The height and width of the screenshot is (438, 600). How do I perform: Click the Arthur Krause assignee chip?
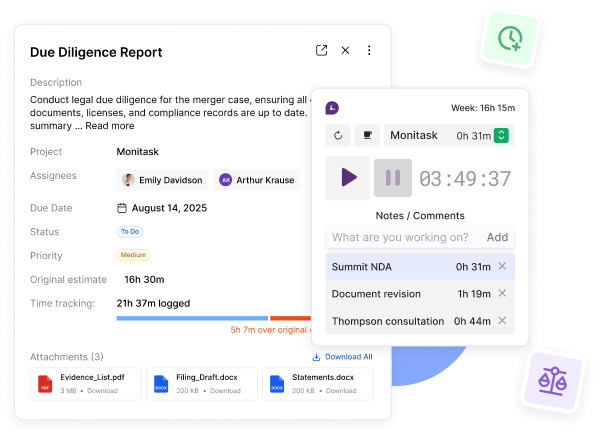[x=257, y=180]
